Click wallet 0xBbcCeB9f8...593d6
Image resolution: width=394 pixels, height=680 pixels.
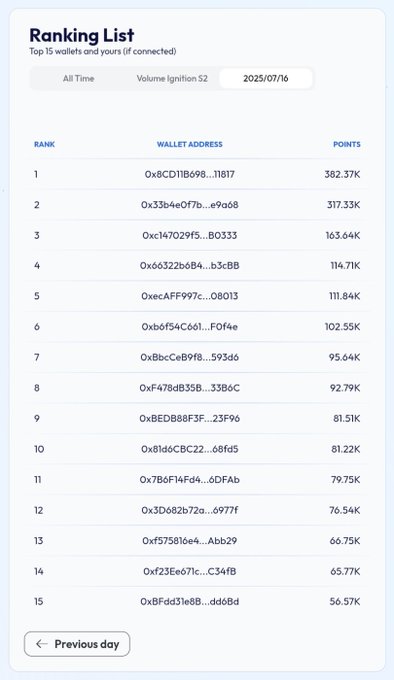point(190,357)
